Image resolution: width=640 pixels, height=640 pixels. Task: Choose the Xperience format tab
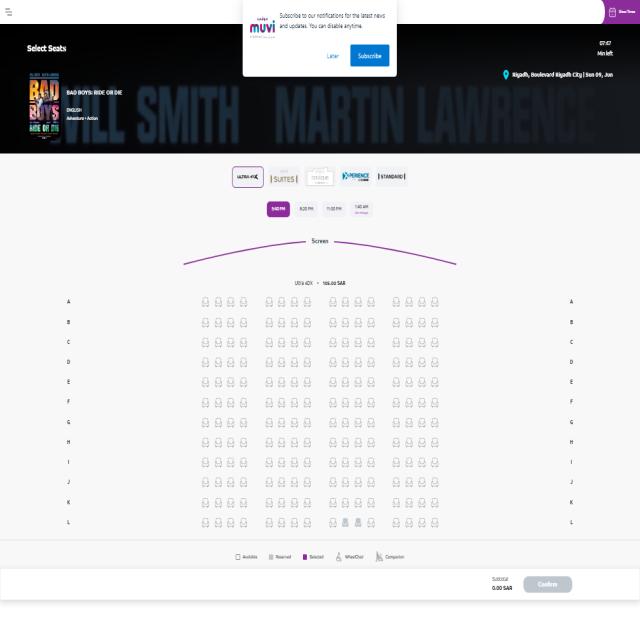click(356, 177)
